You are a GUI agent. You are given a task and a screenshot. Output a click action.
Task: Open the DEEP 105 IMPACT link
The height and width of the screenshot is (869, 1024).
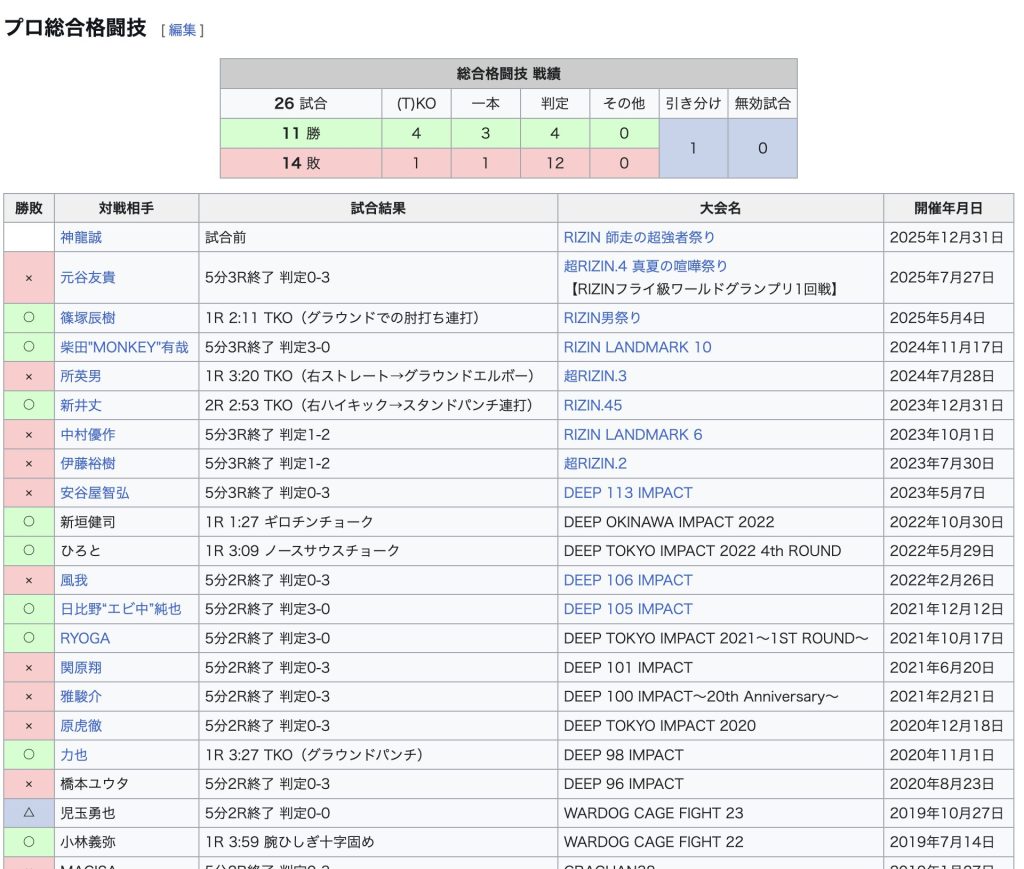(x=627, y=609)
